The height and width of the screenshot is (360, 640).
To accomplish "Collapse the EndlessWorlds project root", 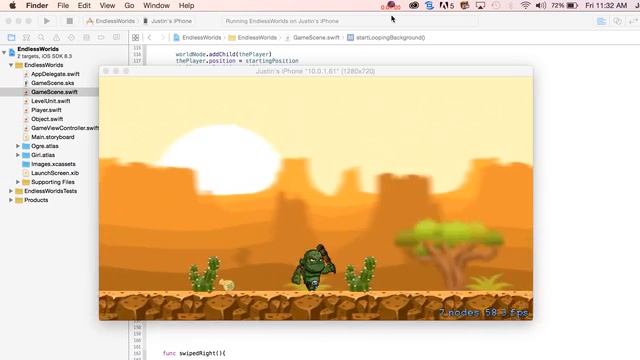I will 4,52.
